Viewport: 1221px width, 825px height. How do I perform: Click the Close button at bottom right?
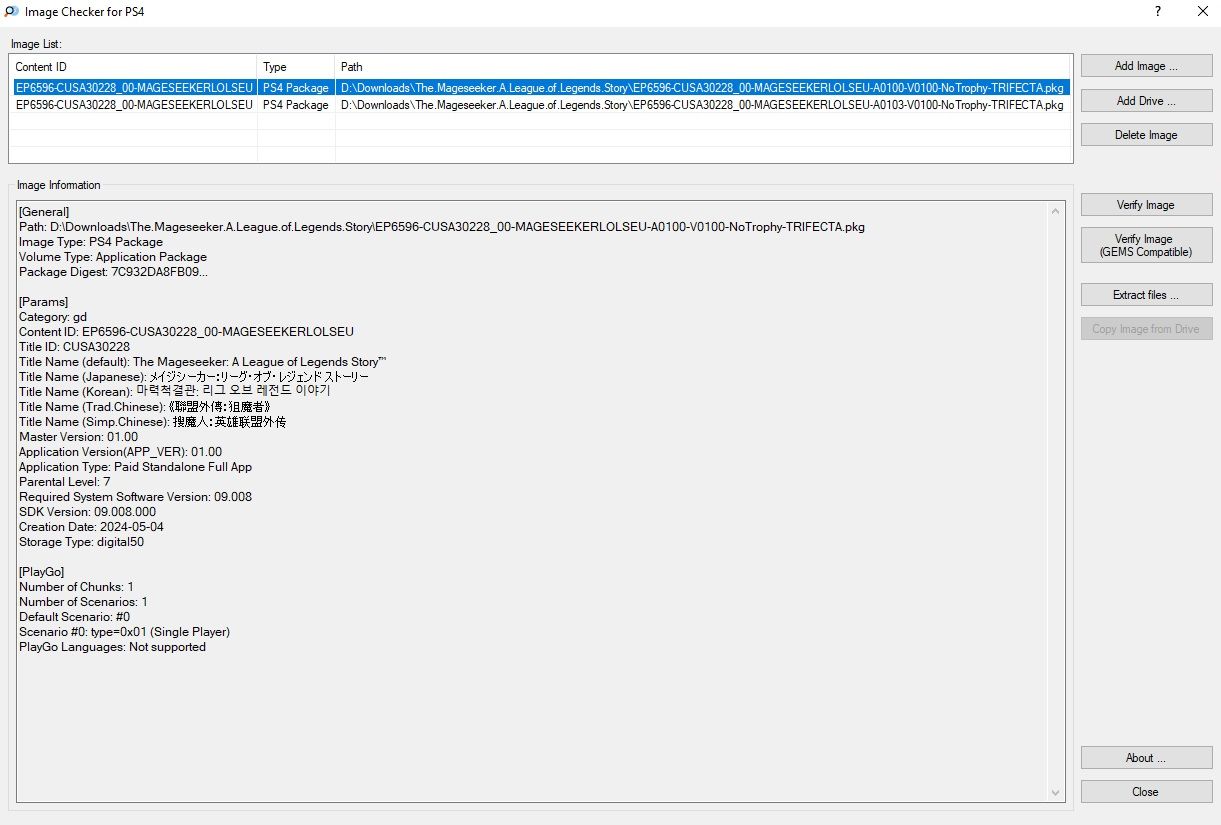point(1146,792)
